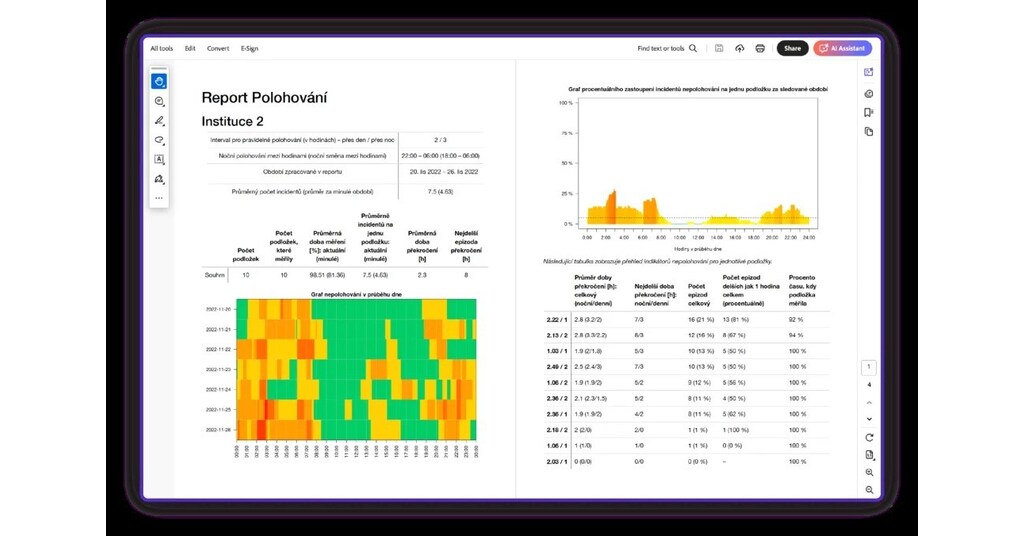The height and width of the screenshot is (536, 1024).
Task: Click row label 2.49 / 2
Action: (x=557, y=367)
